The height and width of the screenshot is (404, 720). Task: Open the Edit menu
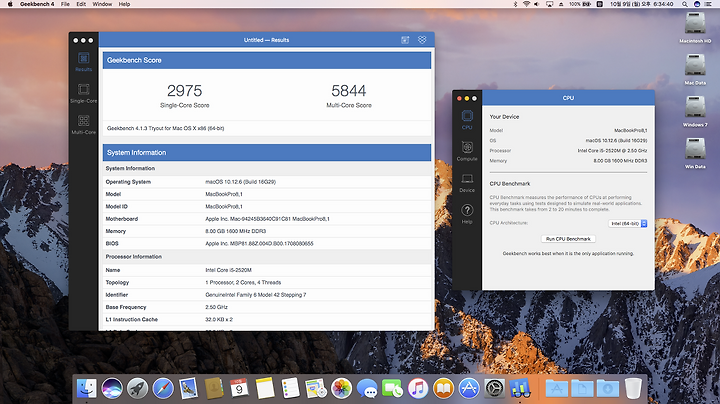point(81,4)
